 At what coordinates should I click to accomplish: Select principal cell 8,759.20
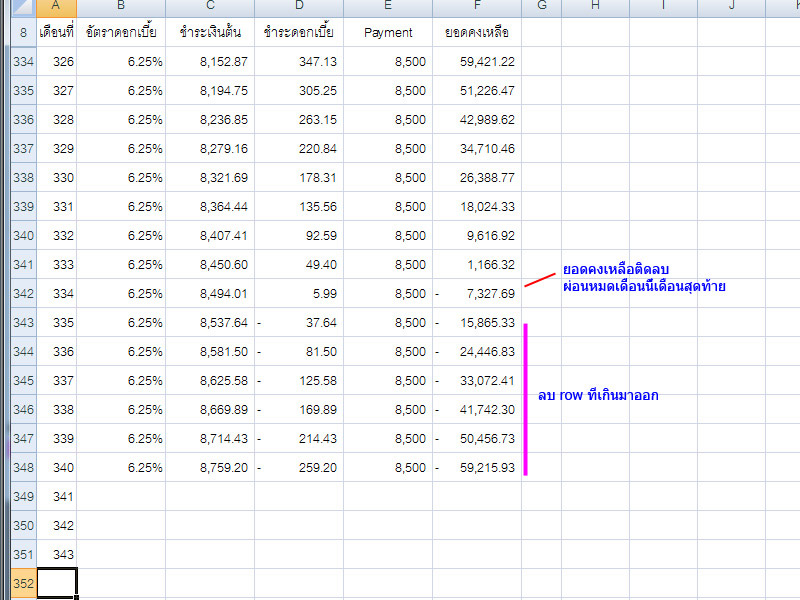click(x=210, y=467)
